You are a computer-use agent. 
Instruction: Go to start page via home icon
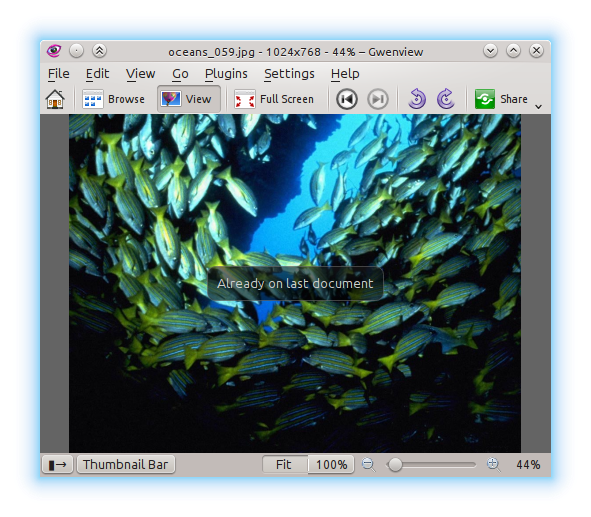[55, 99]
